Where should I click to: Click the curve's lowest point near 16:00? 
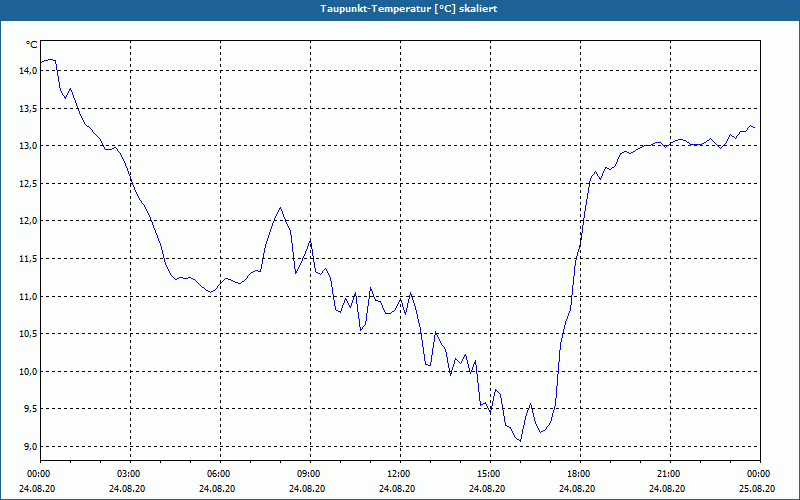(x=520, y=441)
